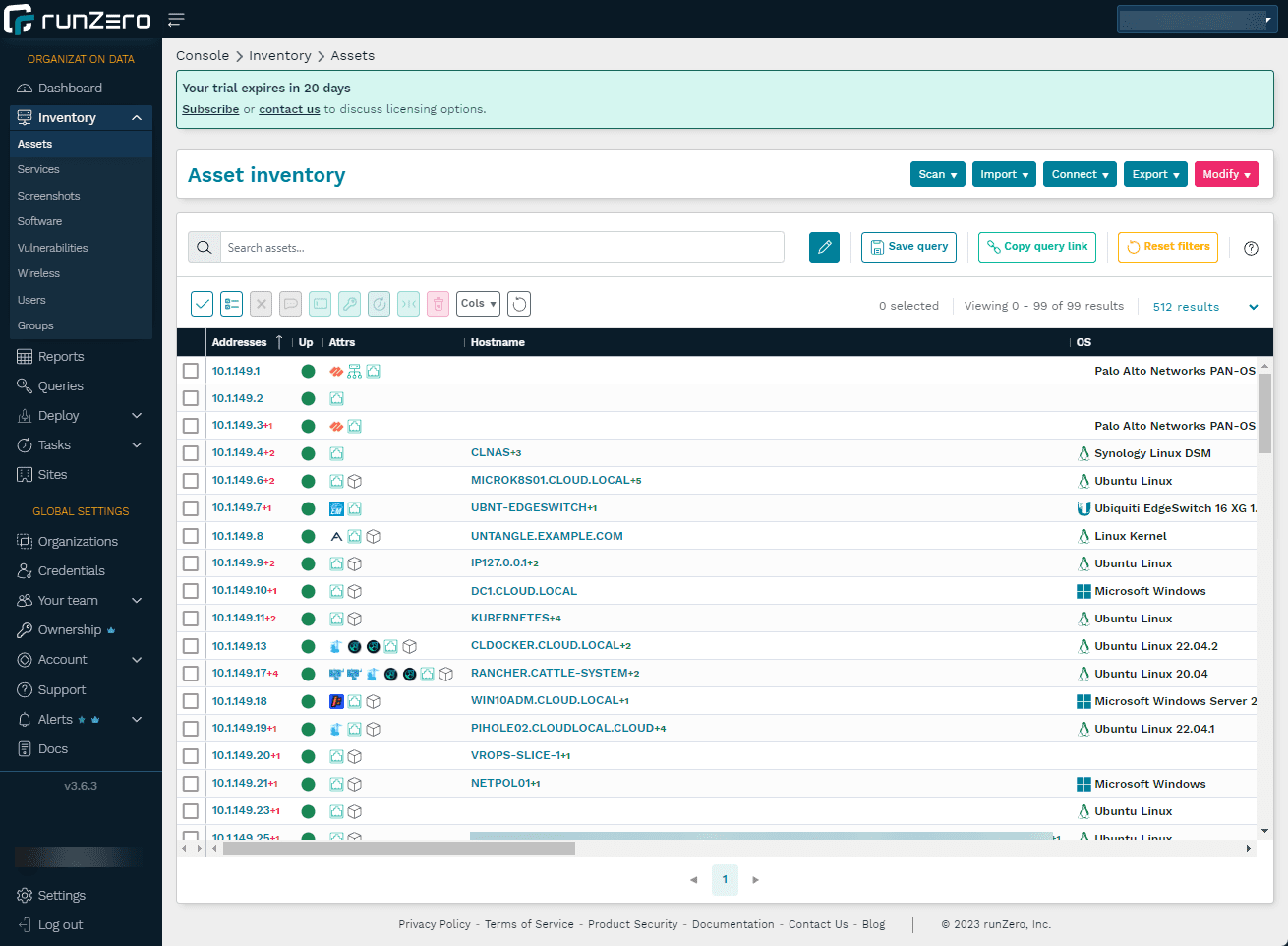The height and width of the screenshot is (946, 1288).
Task: Open the Subscribe link in trial banner
Action: tap(210, 109)
